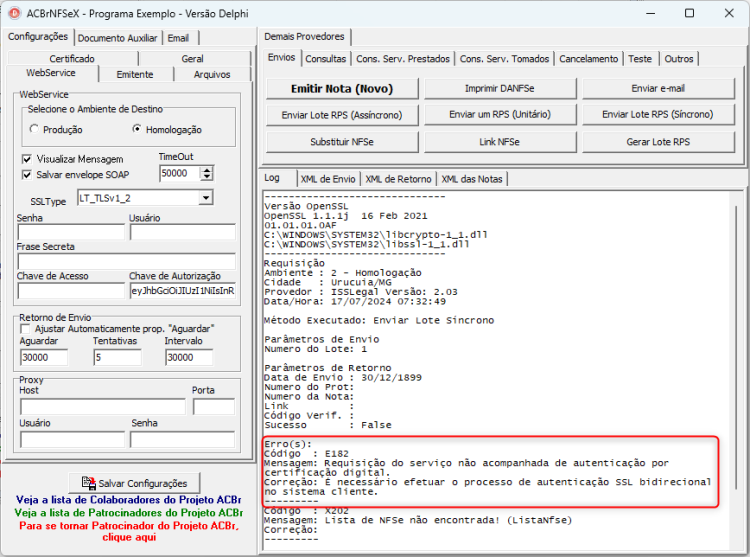
Task: Switch to the Configurações tab
Action: pyautogui.click(x=38, y=37)
